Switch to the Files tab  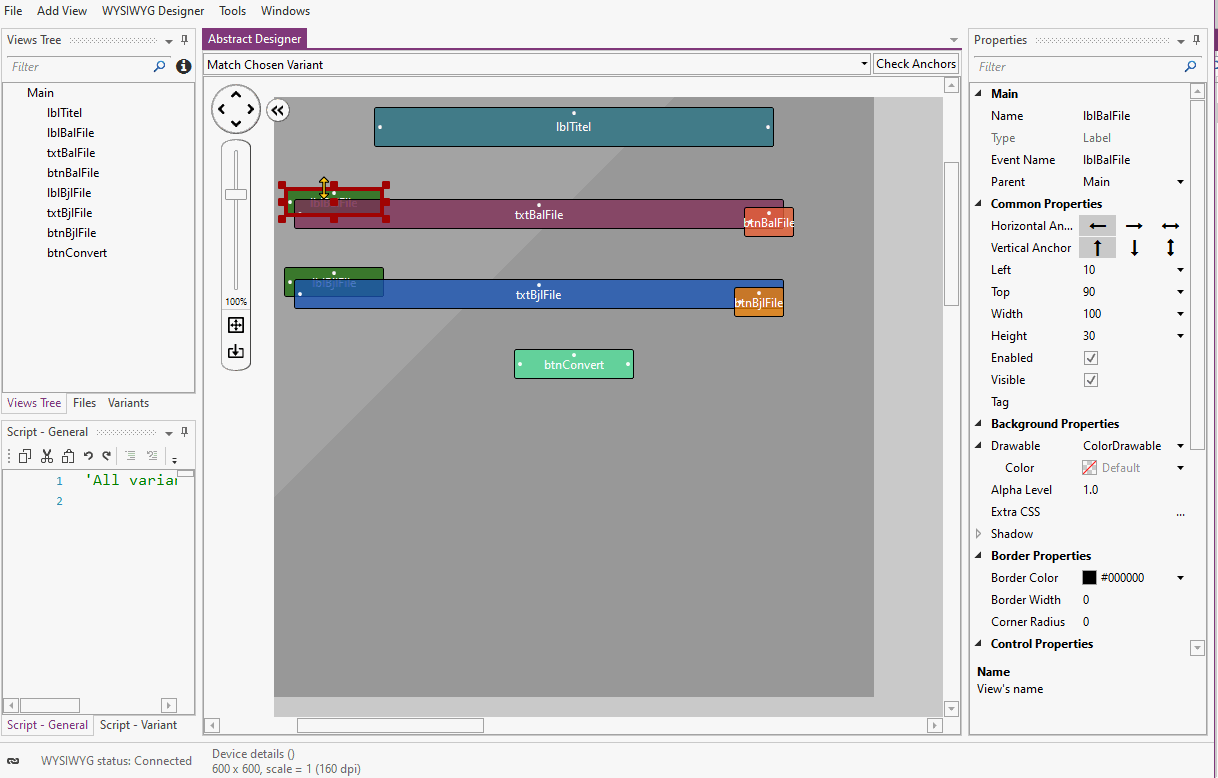point(85,403)
